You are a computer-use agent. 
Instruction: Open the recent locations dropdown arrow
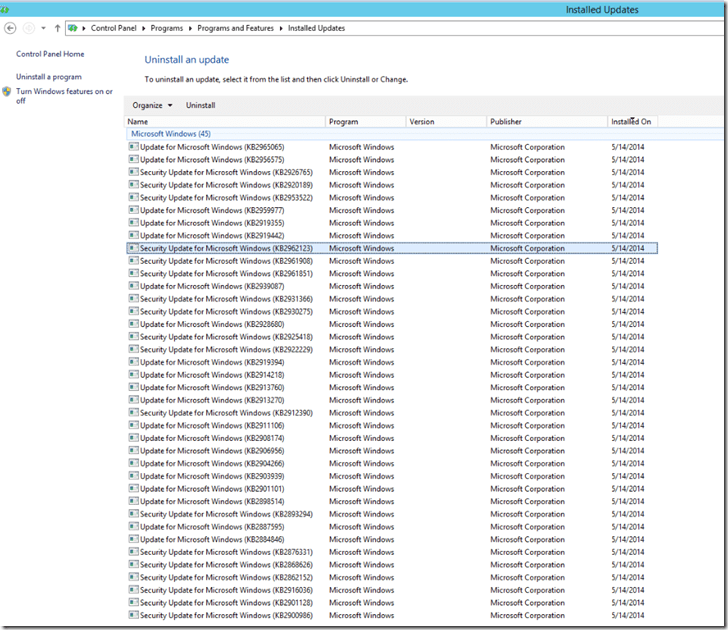pos(44,28)
